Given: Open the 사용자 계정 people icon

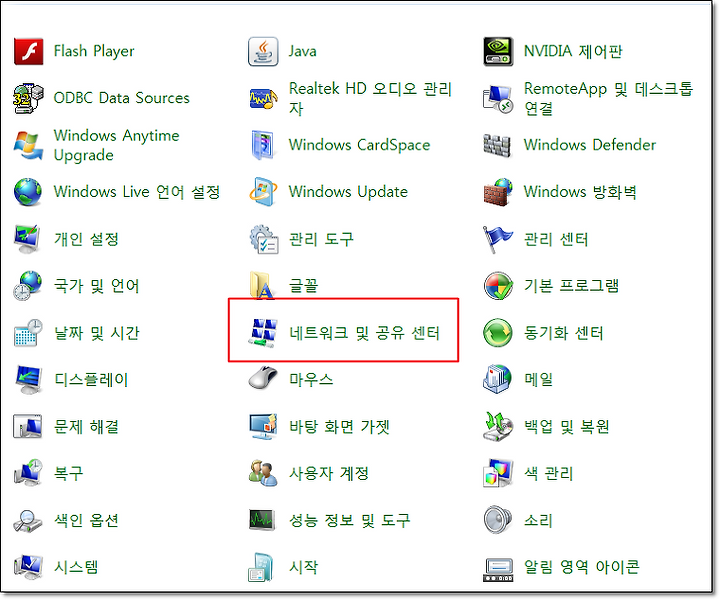Looking at the screenshot, I should 263,473.
